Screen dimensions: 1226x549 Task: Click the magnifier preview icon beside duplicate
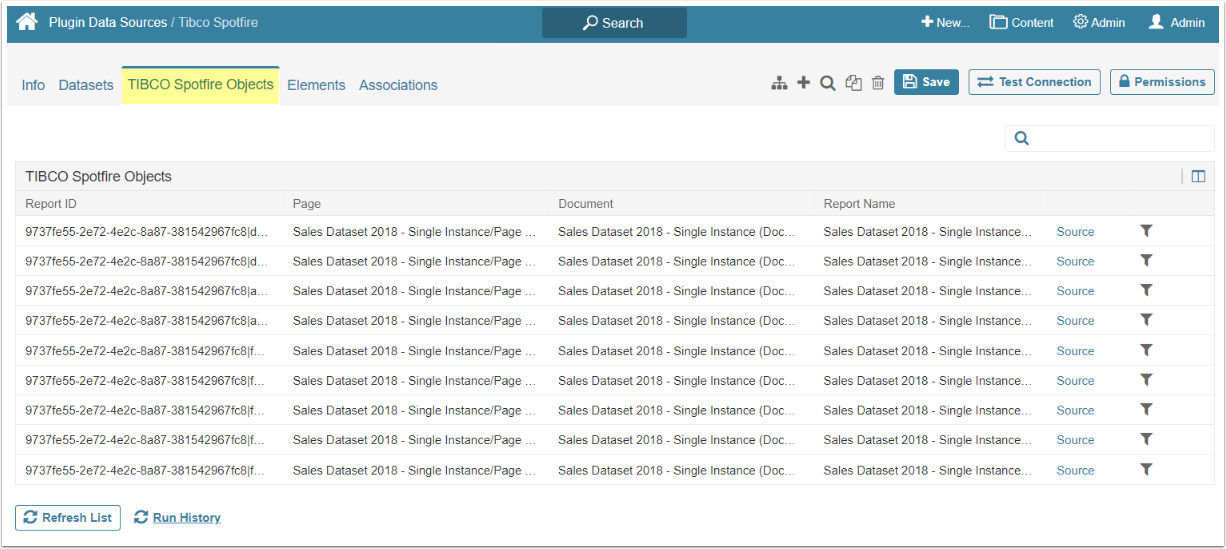[x=828, y=83]
